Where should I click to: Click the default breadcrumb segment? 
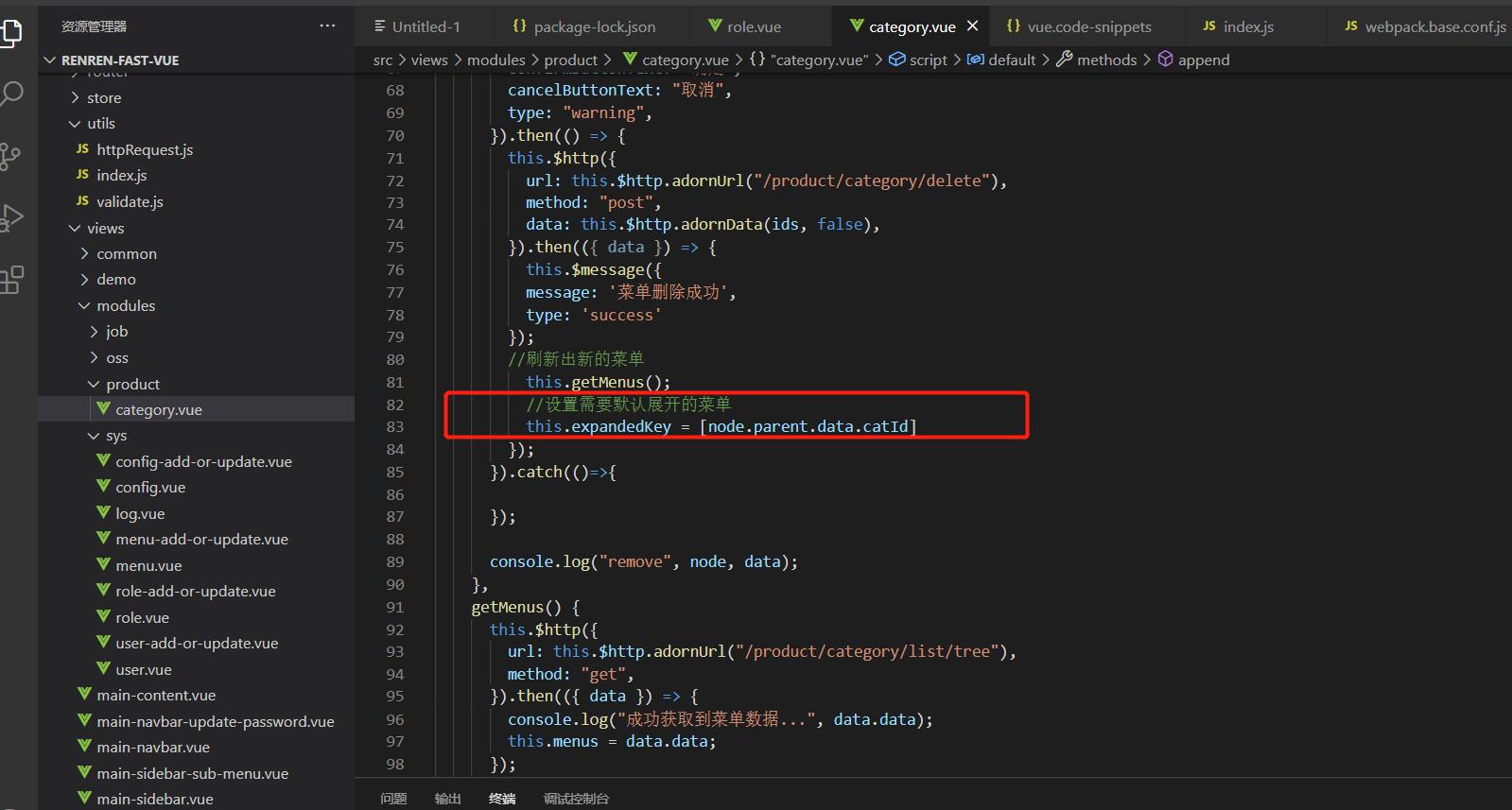(1002, 60)
